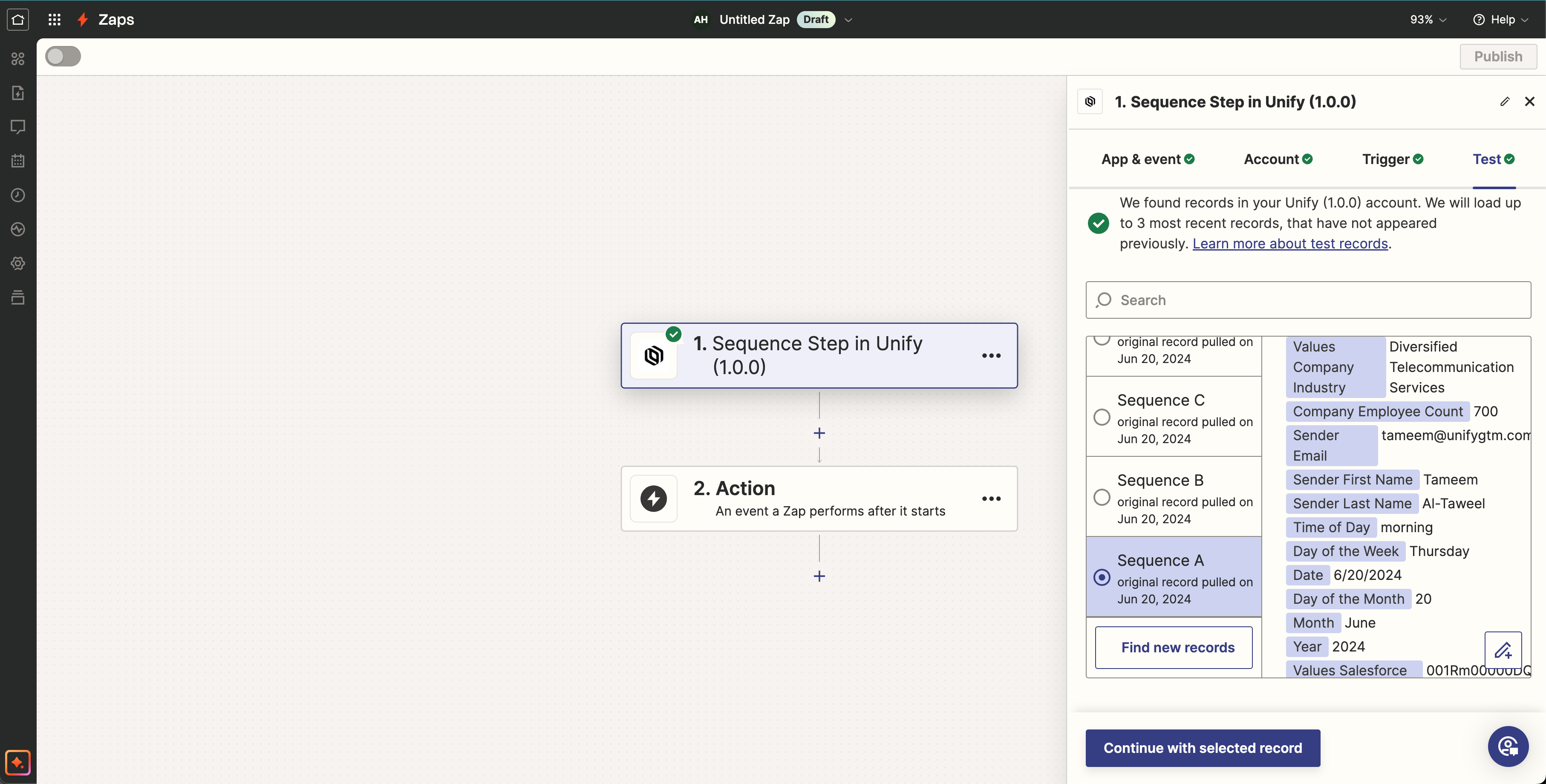This screenshot has height=784, width=1546.
Task: Open the app switcher grid icon
Action: pos(54,19)
